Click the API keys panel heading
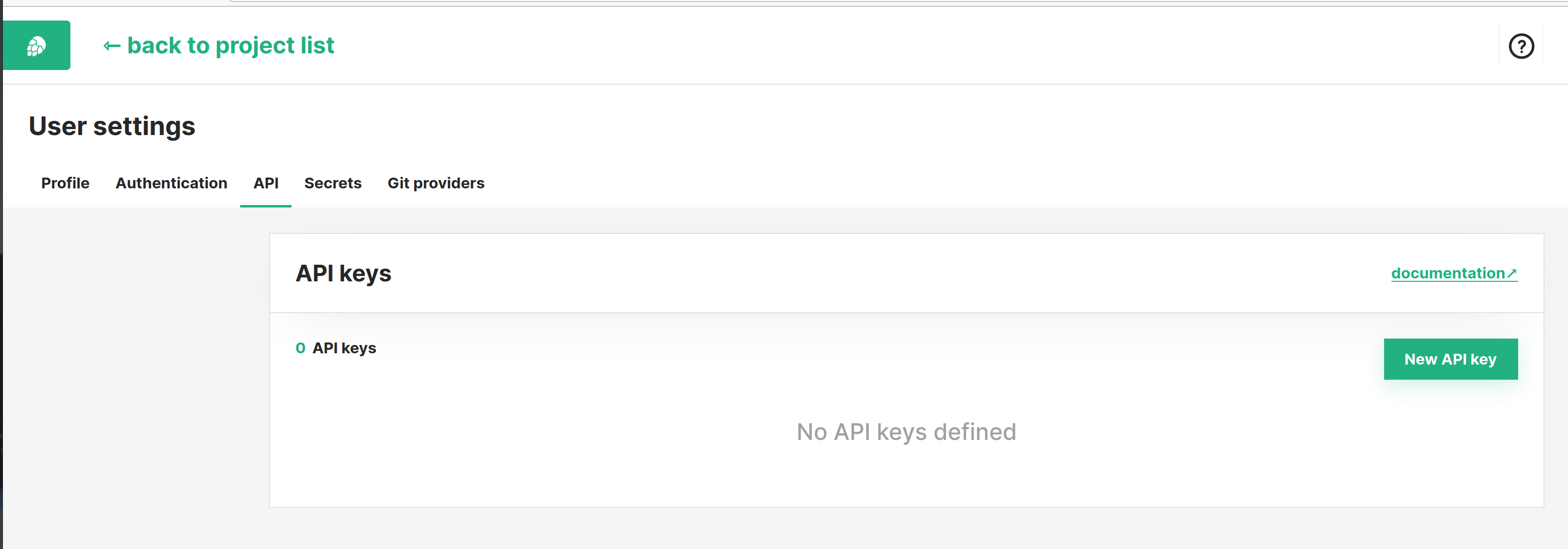Screen dimensions: 1568x549 click(x=344, y=273)
